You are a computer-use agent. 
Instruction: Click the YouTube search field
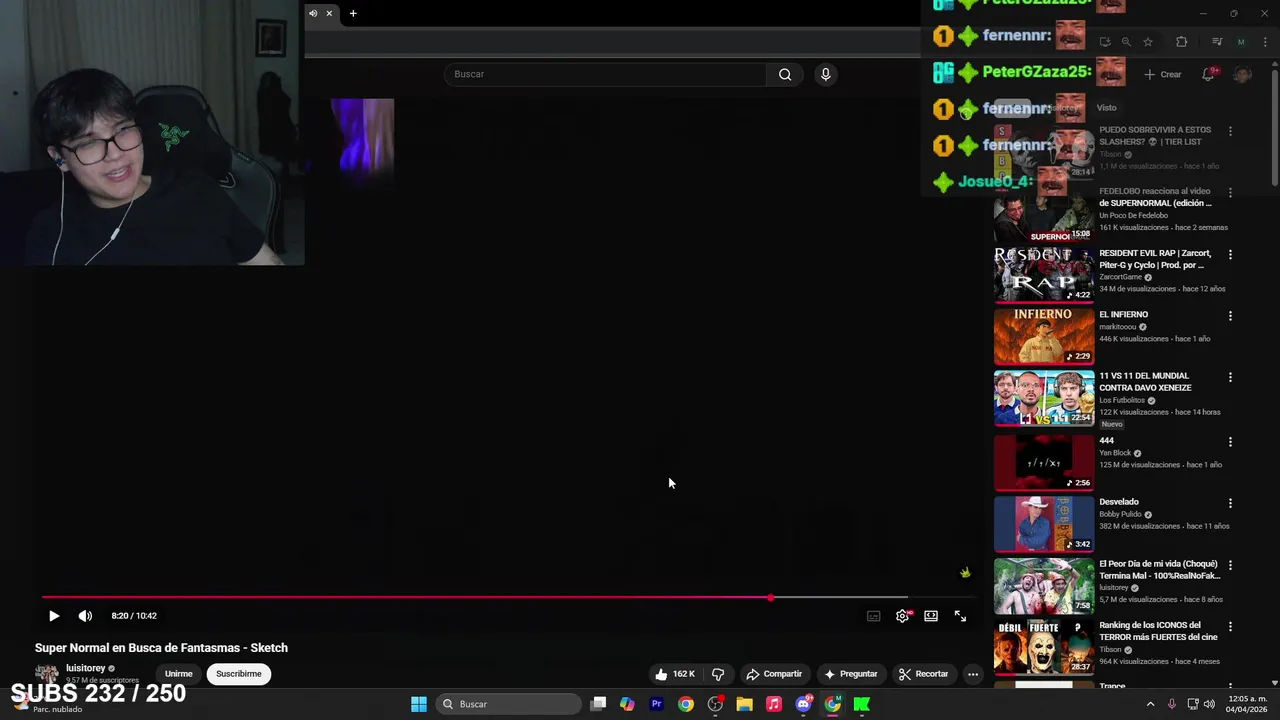[x=605, y=74]
